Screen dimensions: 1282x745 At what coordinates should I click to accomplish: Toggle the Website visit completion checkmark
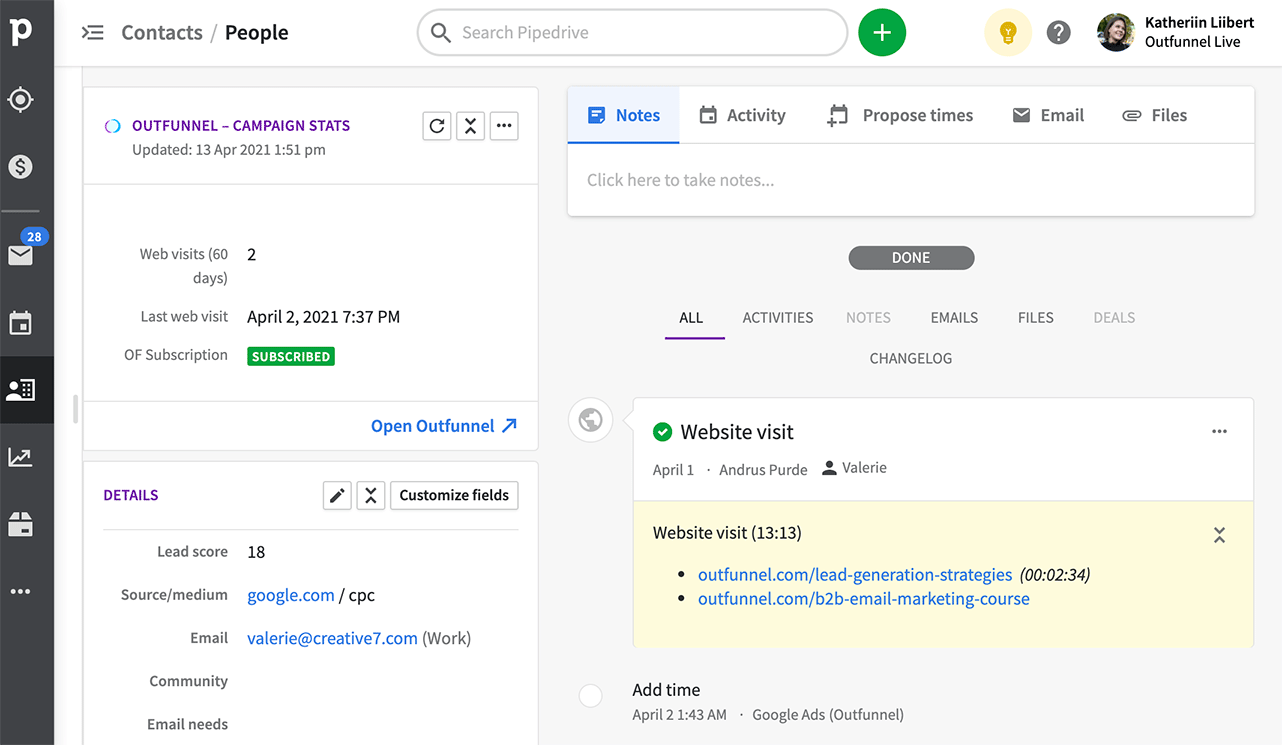662,432
